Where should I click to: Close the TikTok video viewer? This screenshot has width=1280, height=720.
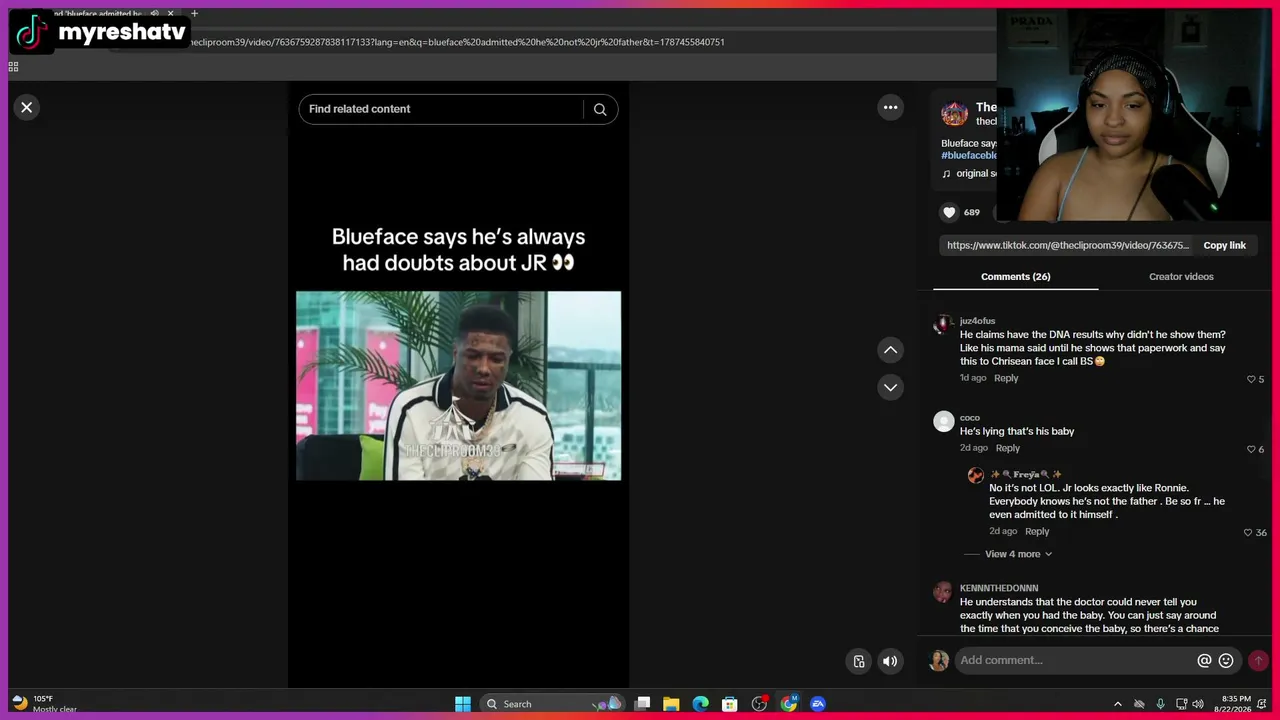click(27, 107)
